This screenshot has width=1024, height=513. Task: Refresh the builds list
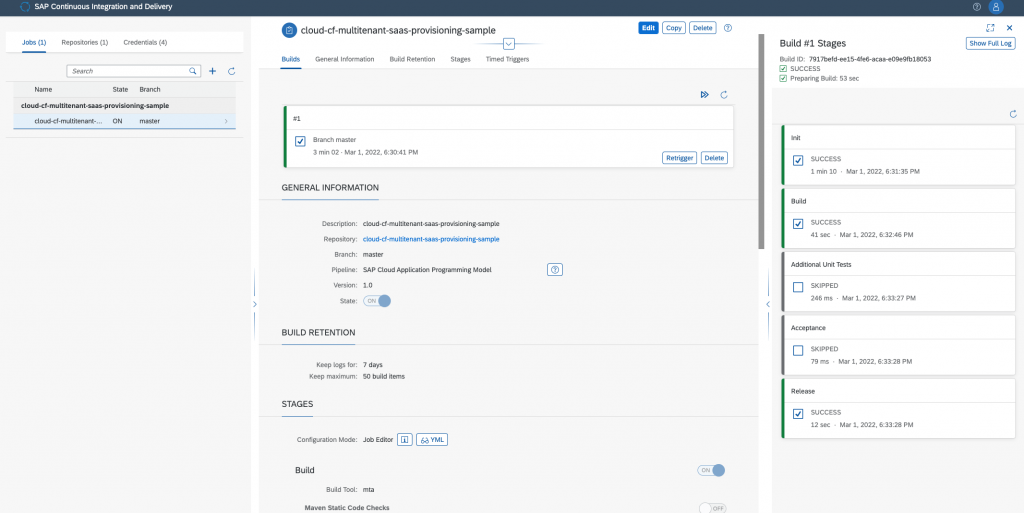point(724,95)
